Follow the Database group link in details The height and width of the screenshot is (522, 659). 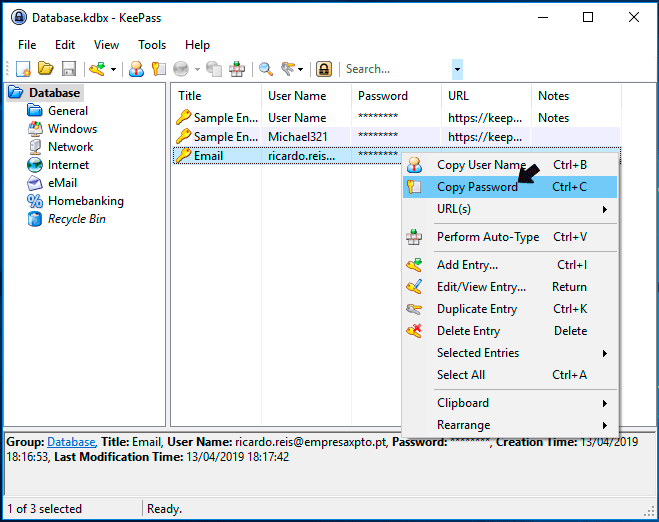click(71, 442)
